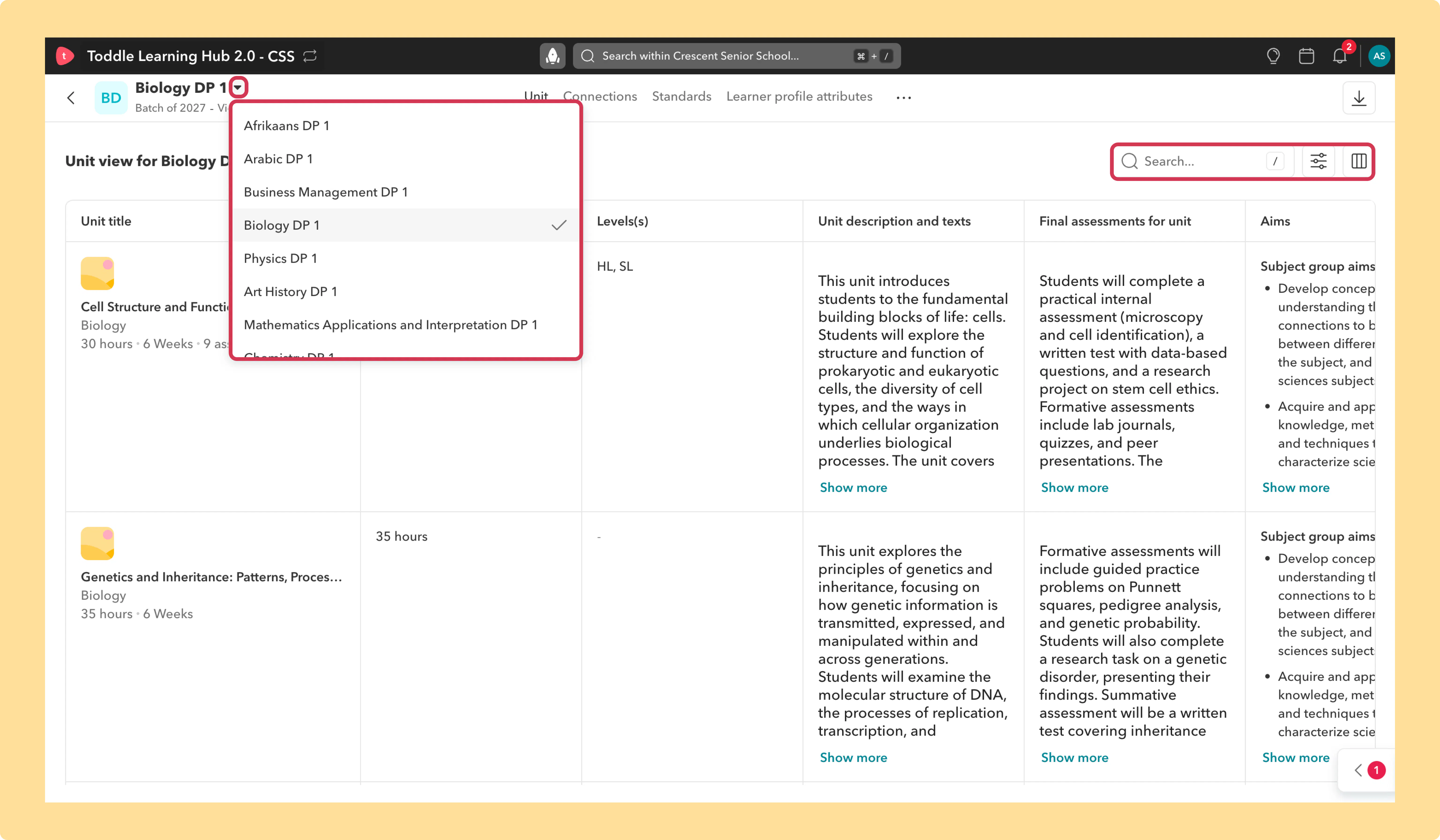Click the Cell Structure unit thumbnail
Screen dimensions: 1440x840
[97, 273]
